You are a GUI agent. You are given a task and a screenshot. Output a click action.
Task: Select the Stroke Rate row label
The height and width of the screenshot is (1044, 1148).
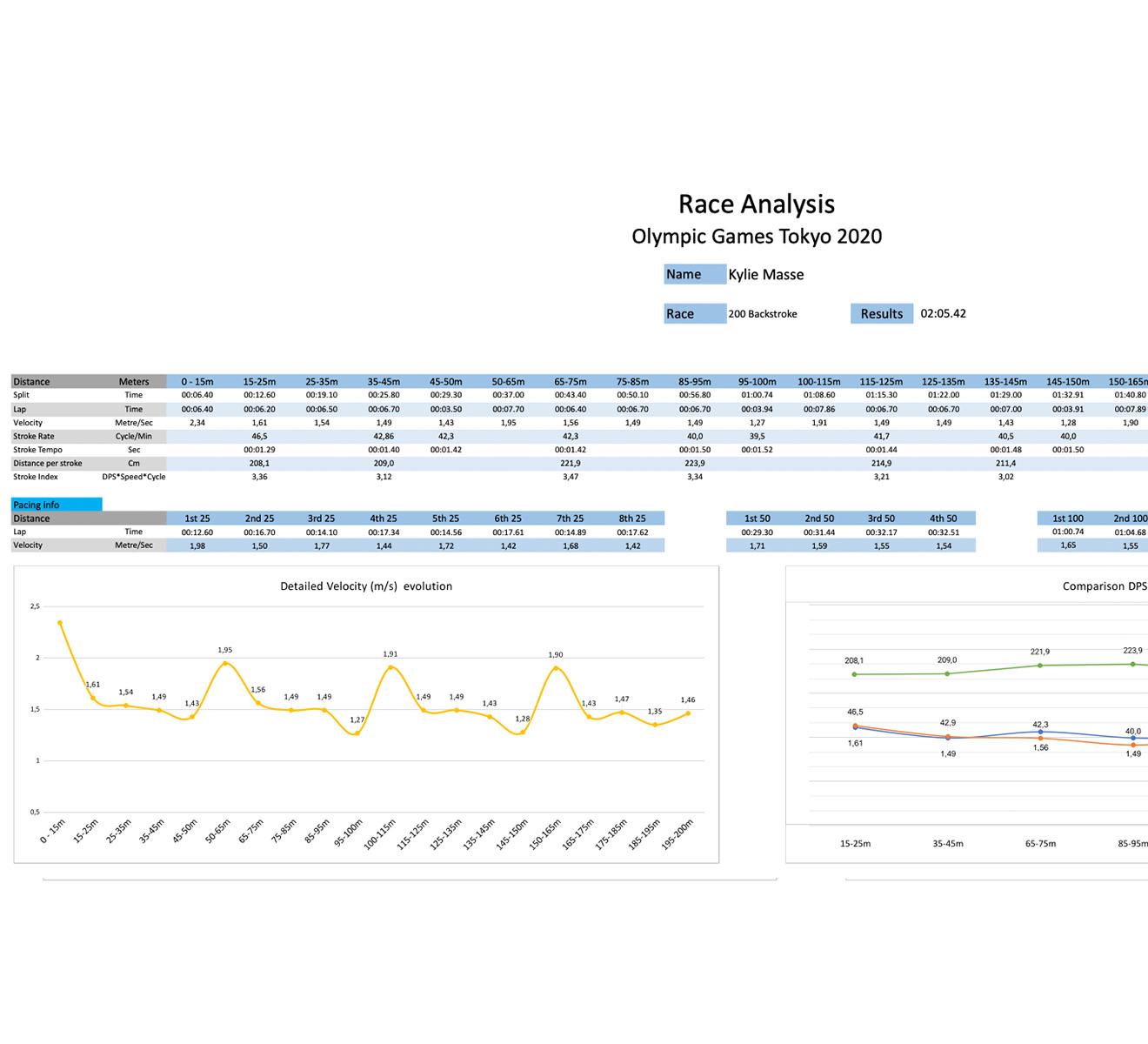pos(34,437)
